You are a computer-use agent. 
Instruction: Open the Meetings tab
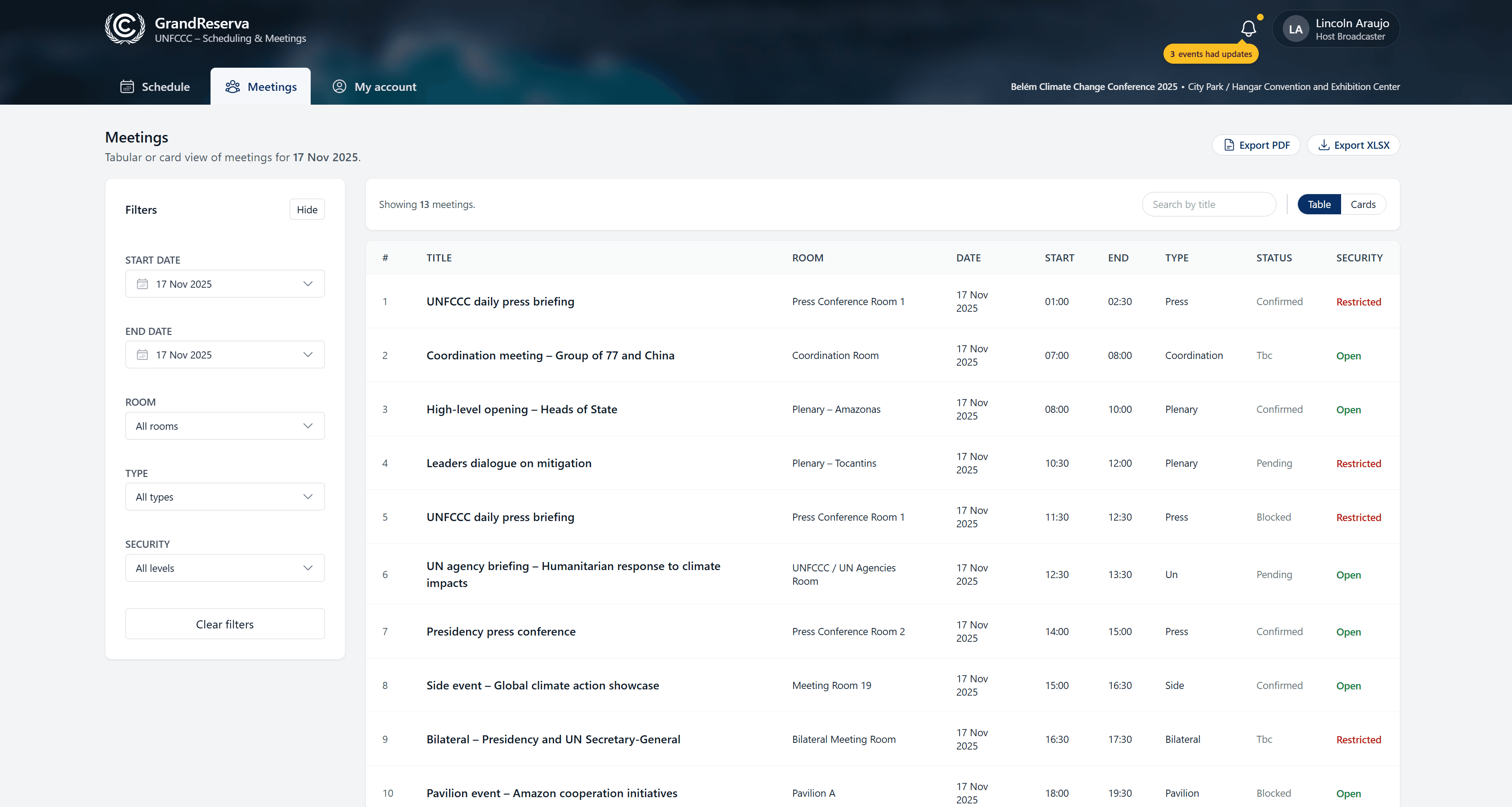pos(261,86)
